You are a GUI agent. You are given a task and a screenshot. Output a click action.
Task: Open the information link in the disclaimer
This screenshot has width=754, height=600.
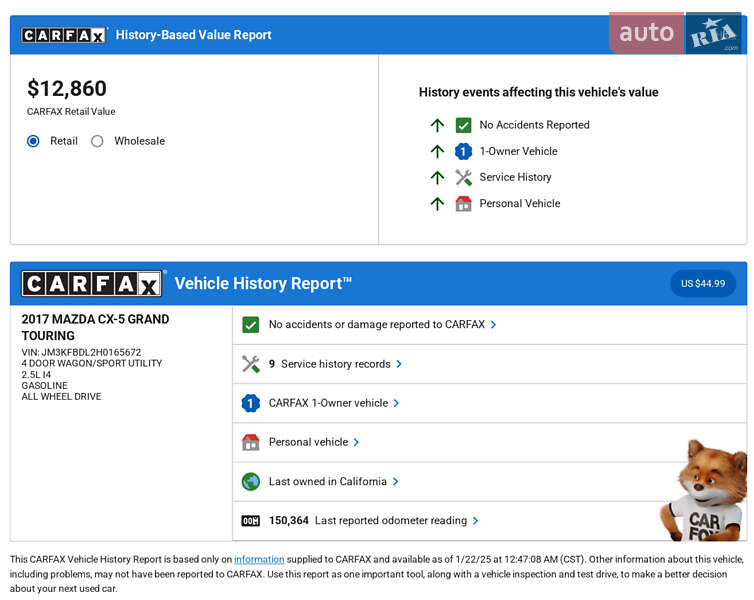coord(259,559)
